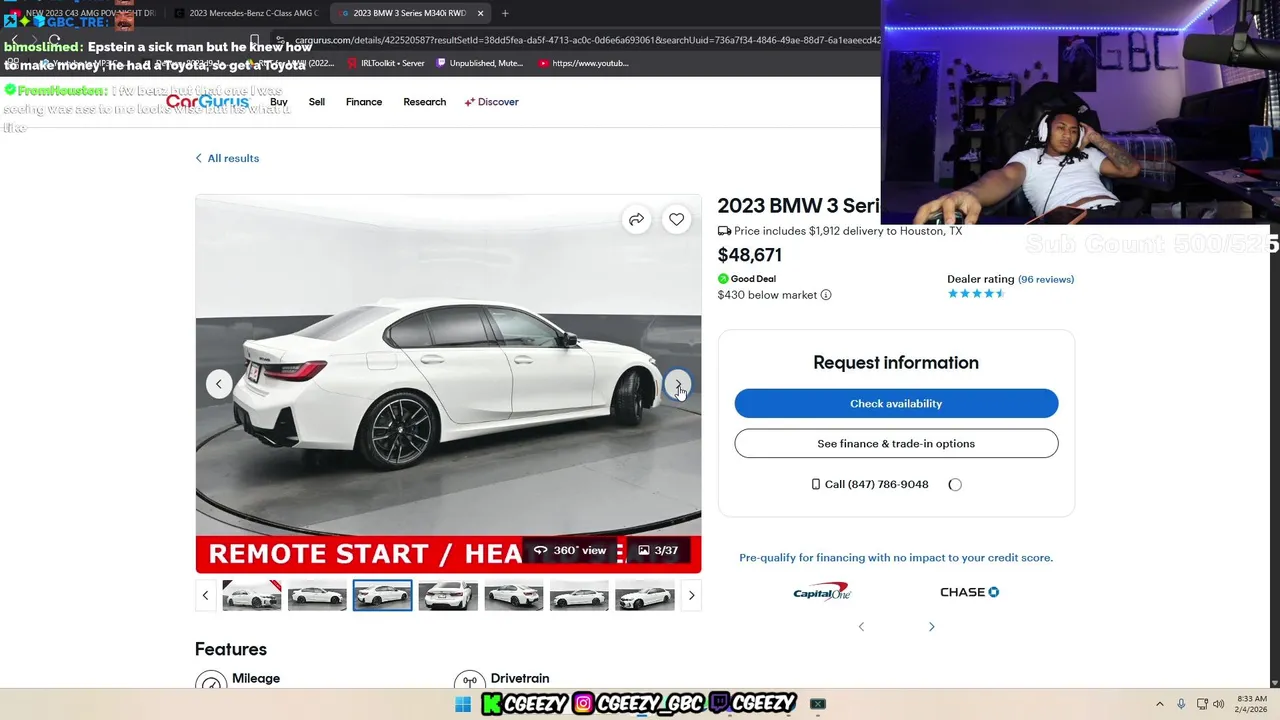Select the sixth thumbnail in photo strip
Viewport: 1280px width, 720px height.
[x=579, y=595]
